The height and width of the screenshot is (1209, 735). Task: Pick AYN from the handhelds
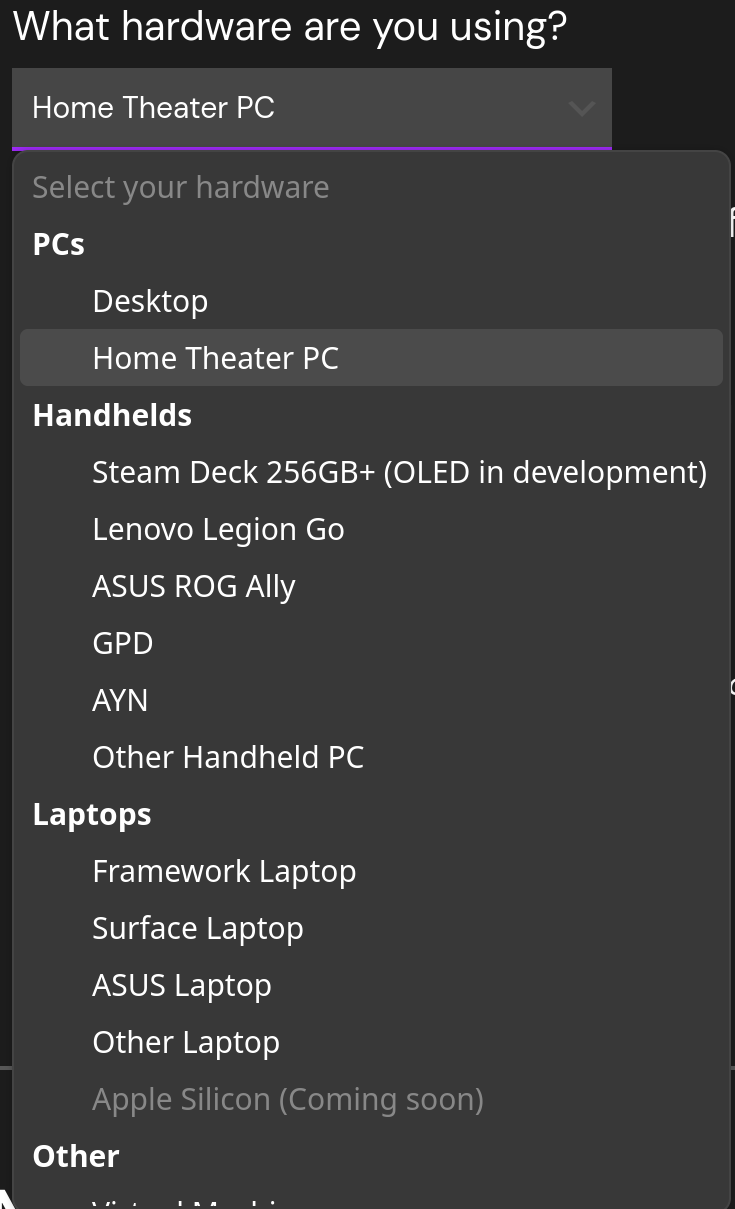(120, 700)
